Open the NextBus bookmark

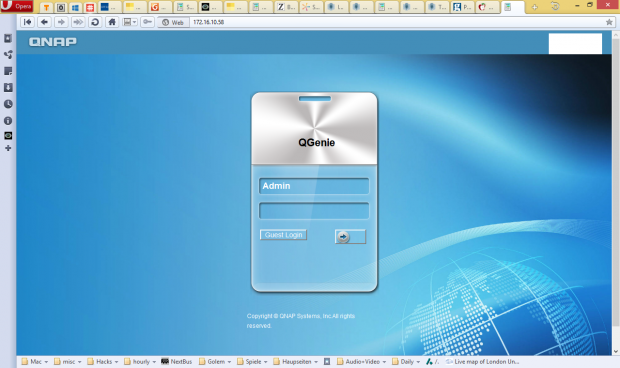[x=176, y=362]
